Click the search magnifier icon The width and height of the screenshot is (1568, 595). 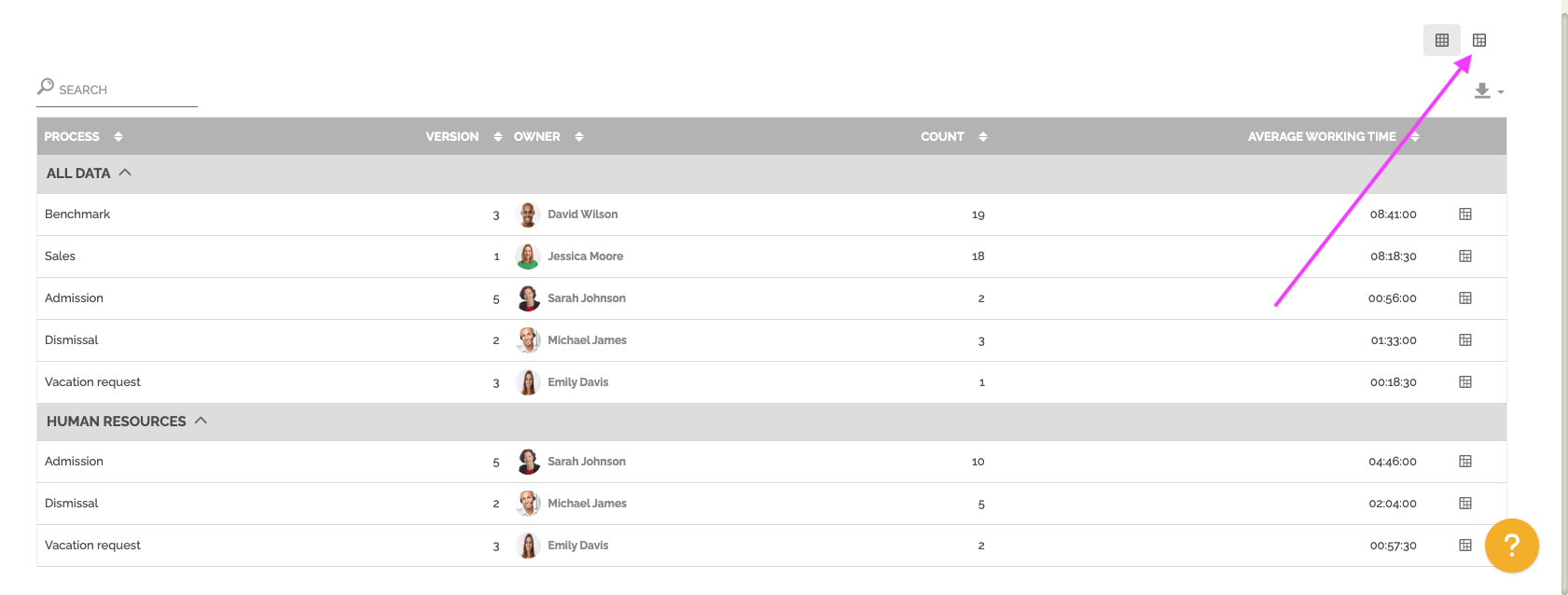(x=46, y=87)
